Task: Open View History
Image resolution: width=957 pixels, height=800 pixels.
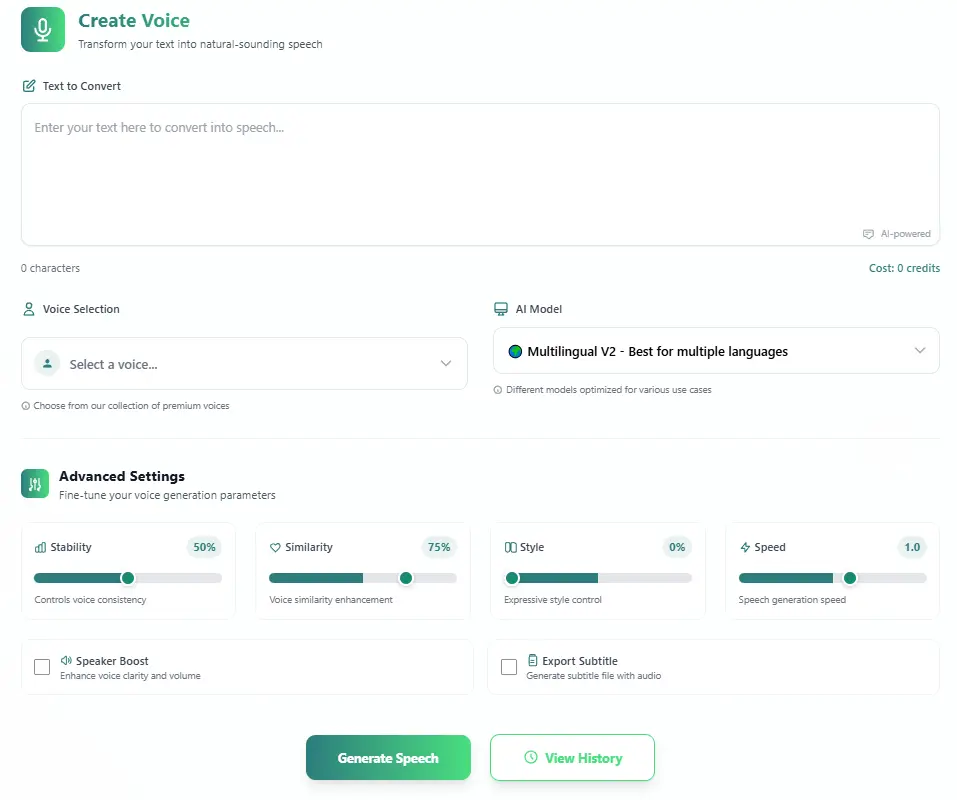Action: tap(572, 758)
